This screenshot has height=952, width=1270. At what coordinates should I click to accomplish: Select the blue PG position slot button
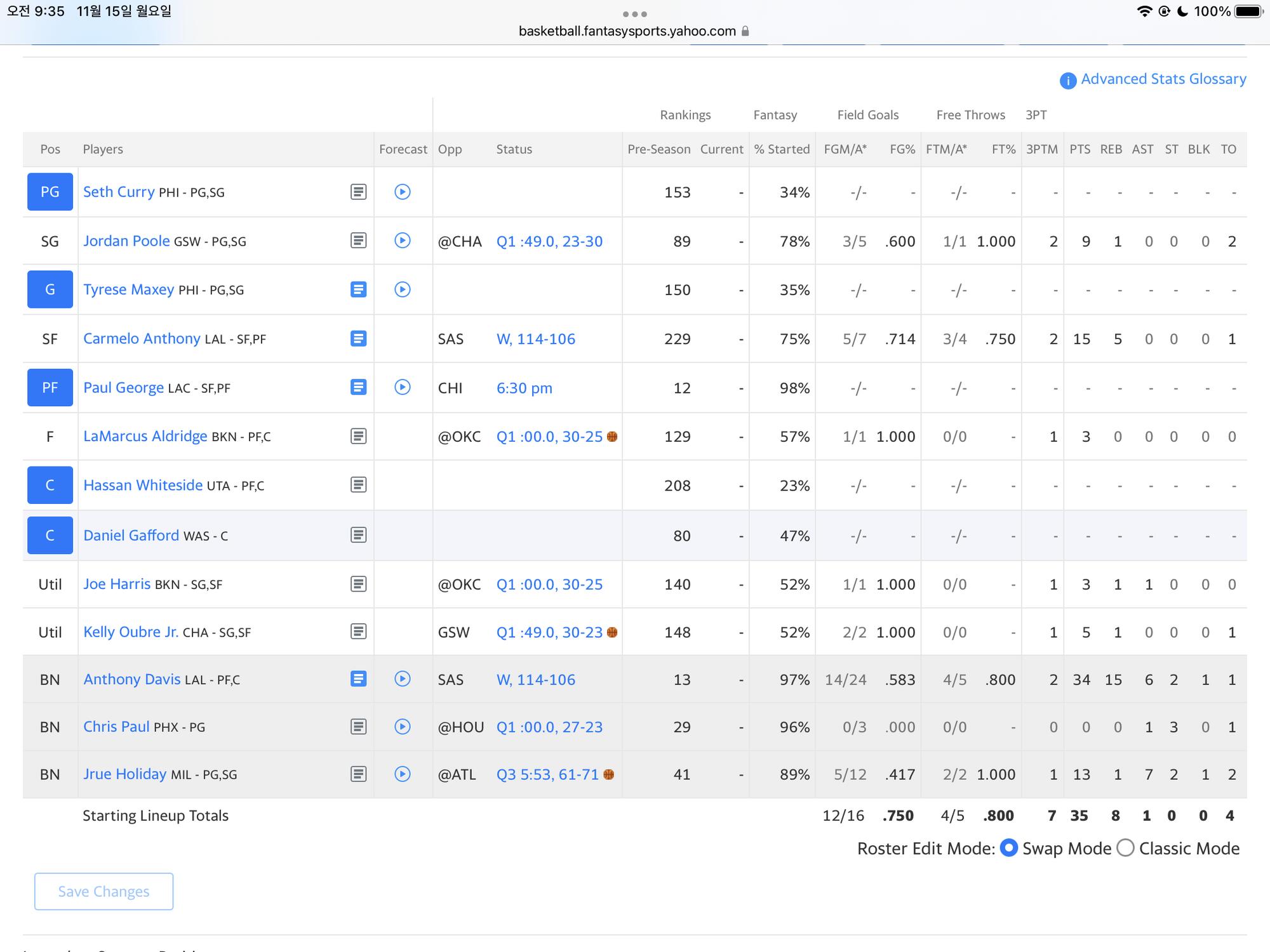tap(50, 192)
